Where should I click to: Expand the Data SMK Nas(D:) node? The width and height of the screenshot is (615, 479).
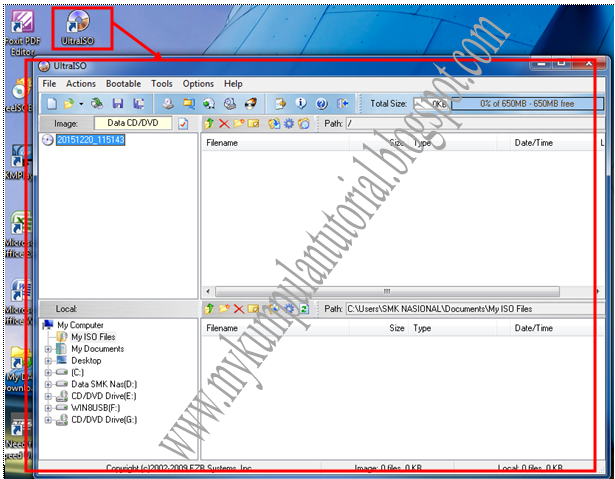pyautogui.click(x=48, y=384)
